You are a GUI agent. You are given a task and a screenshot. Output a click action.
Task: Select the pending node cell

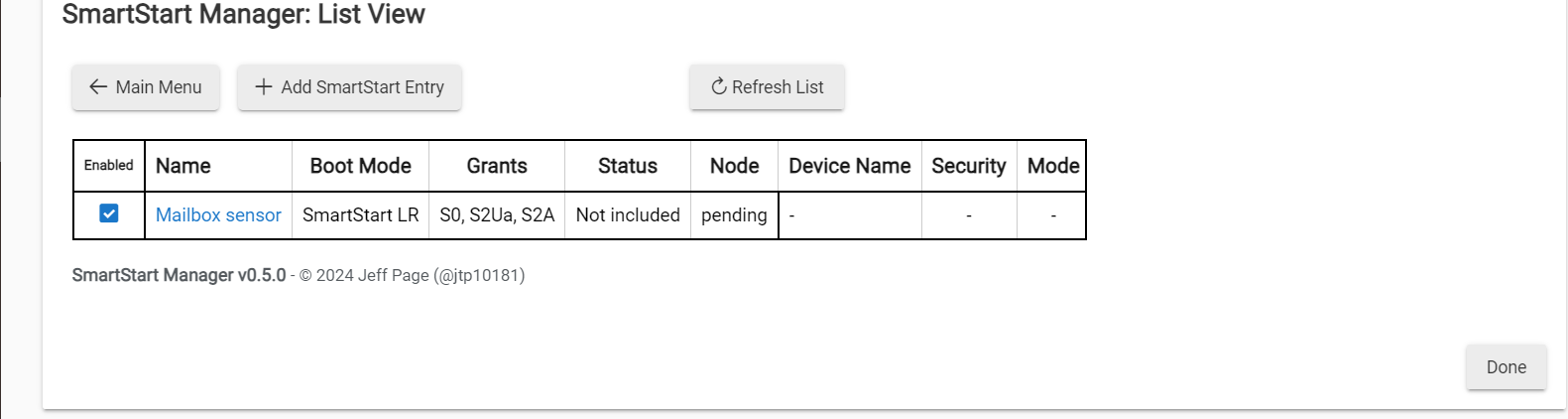[x=734, y=215]
